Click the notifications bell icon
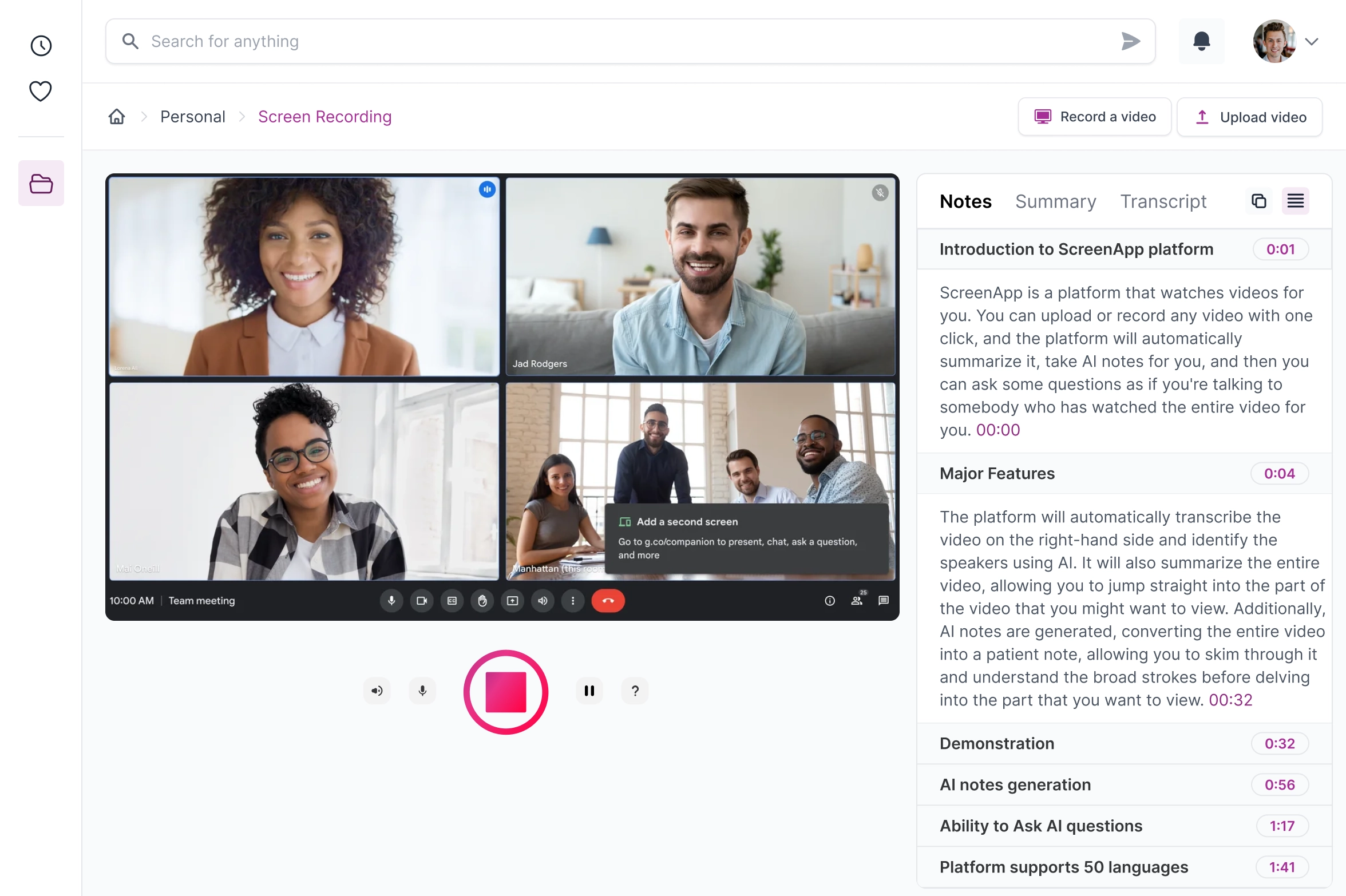 pos(1201,41)
